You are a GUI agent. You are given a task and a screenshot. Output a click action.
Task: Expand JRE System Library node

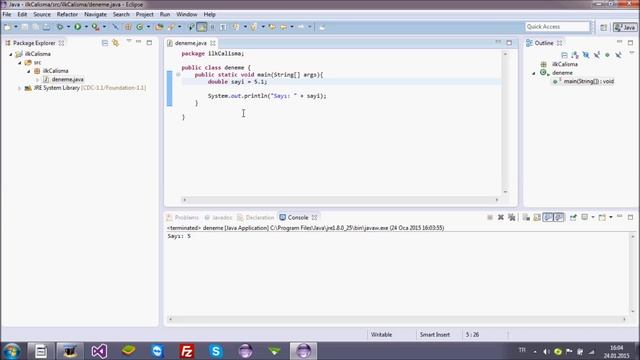[20, 88]
